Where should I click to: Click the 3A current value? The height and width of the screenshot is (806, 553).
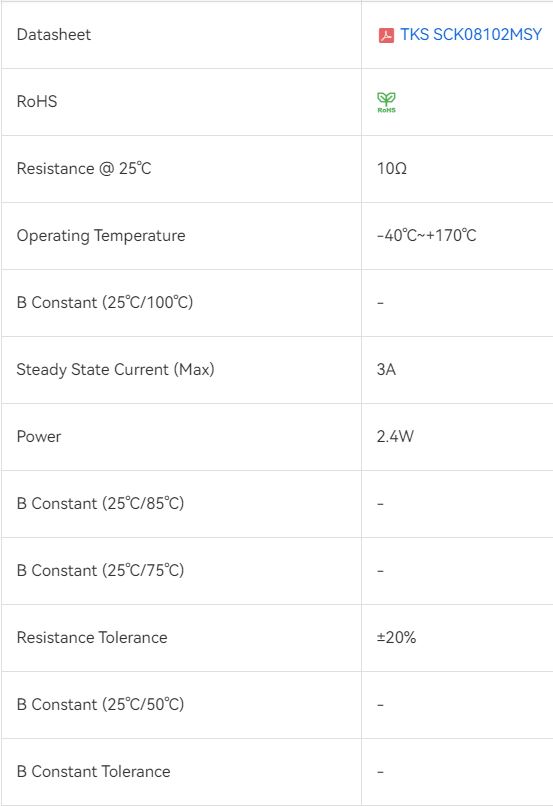pos(386,370)
